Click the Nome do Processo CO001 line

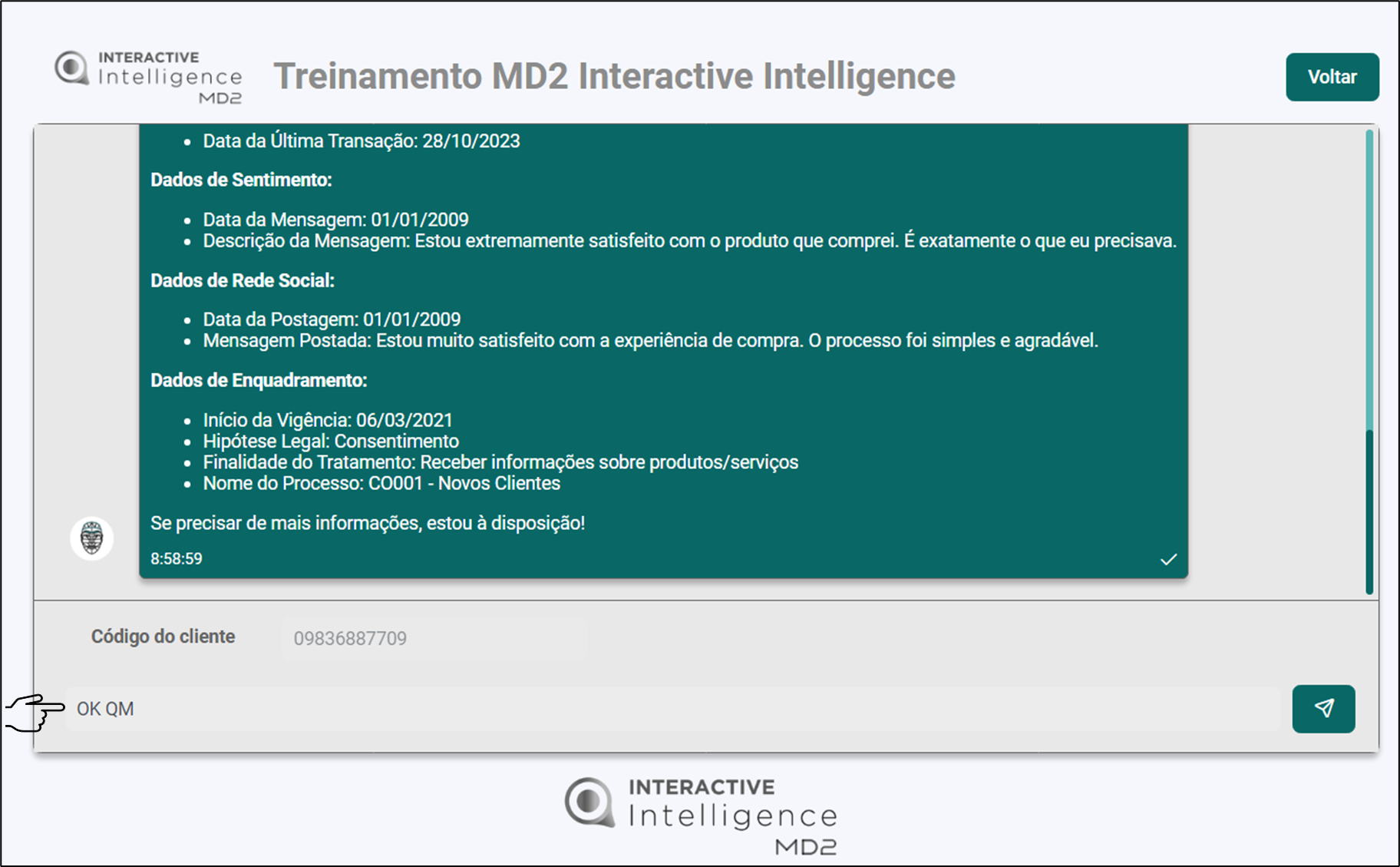click(381, 484)
